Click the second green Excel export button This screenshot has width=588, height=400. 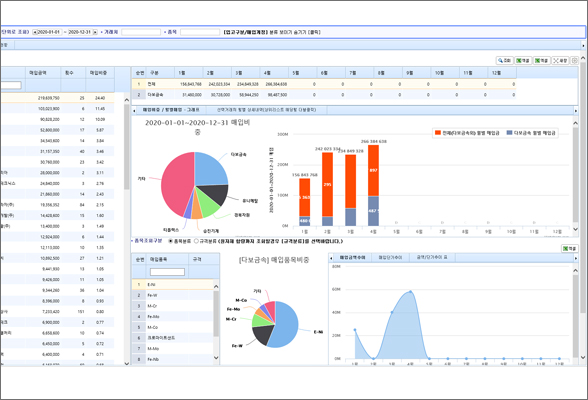(542, 60)
